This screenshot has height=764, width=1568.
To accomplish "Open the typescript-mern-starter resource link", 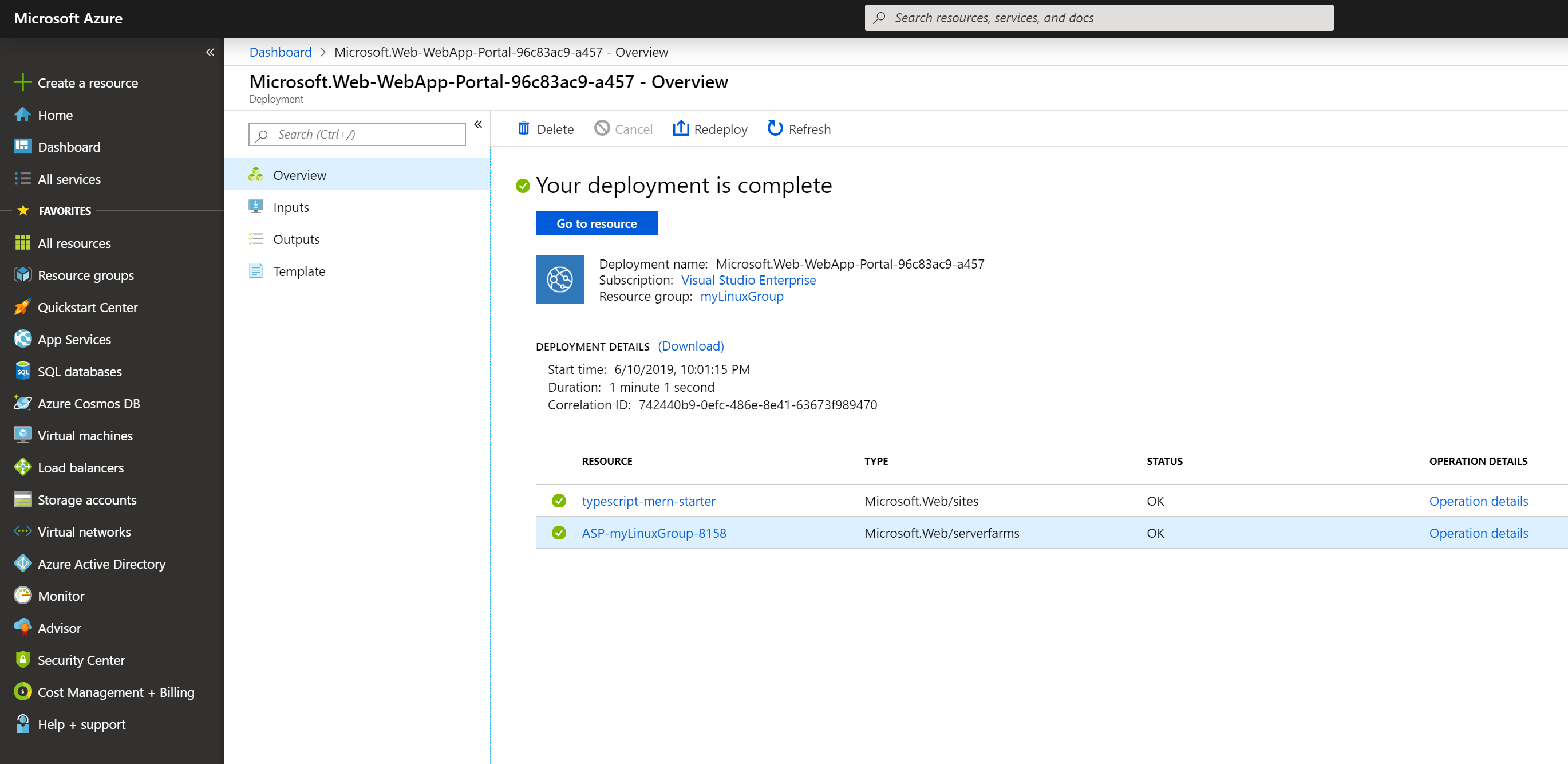I will [x=648, y=501].
